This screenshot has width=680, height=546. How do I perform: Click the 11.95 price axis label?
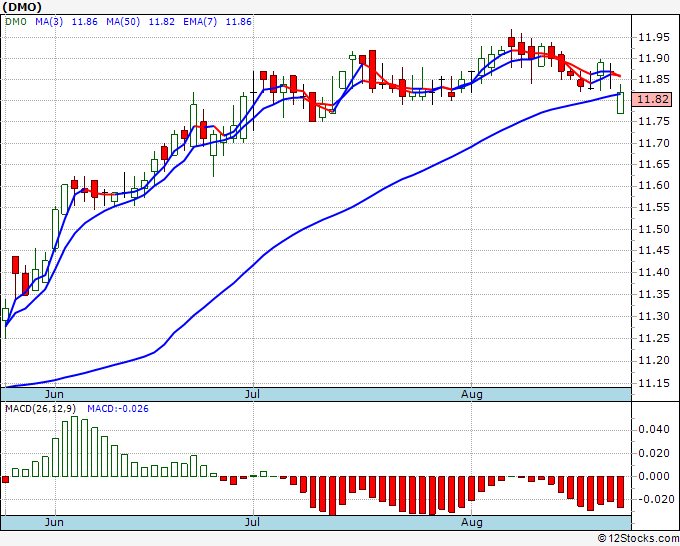[x=654, y=38]
